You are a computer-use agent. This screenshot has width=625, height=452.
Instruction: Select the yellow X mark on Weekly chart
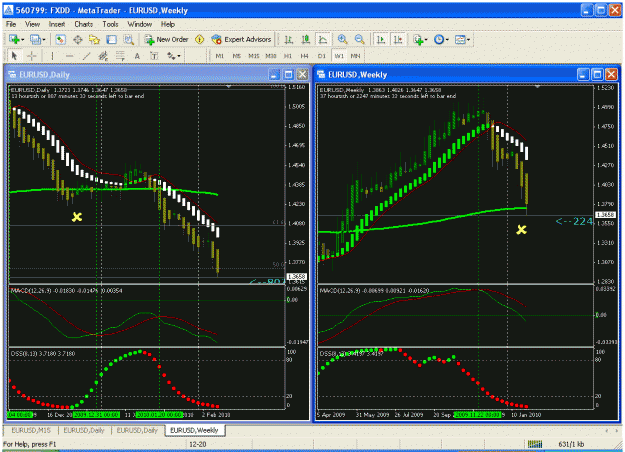pyautogui.click(x=521, y=230)
